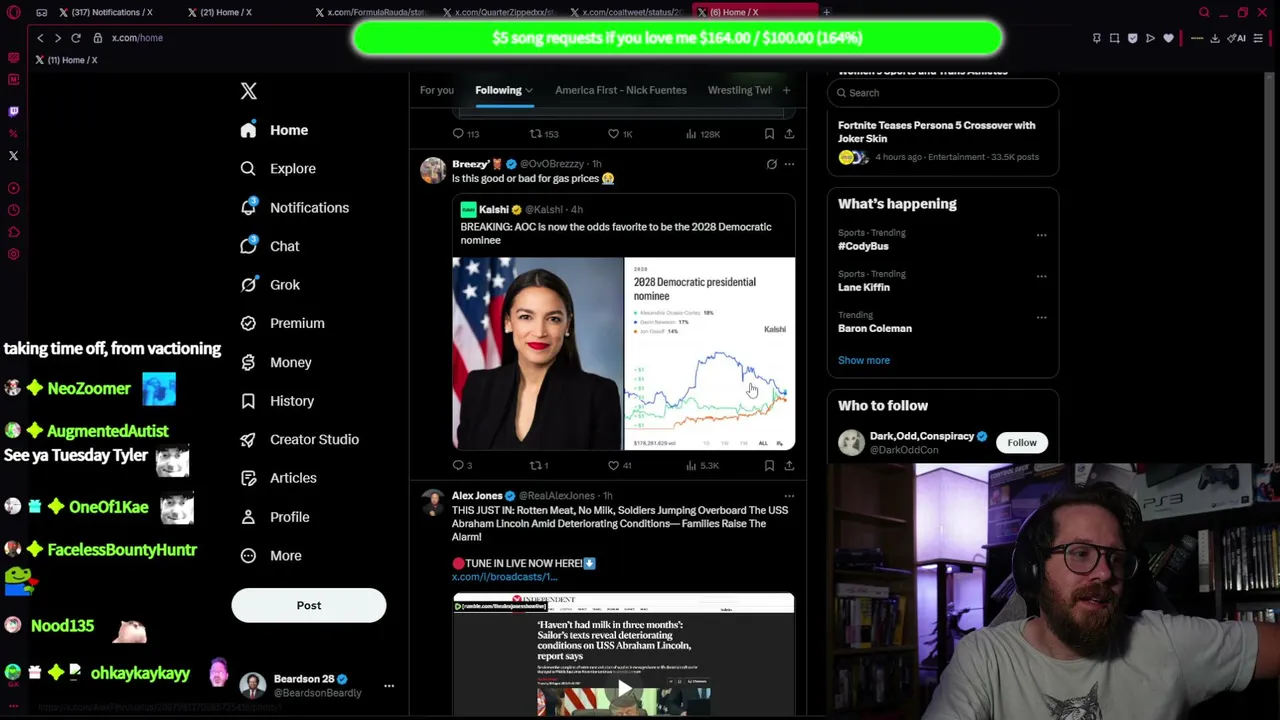Open more options for Baron Coleman trend
The width and height of the screenshot is (1280, 720).
[x=1041, y=317]
